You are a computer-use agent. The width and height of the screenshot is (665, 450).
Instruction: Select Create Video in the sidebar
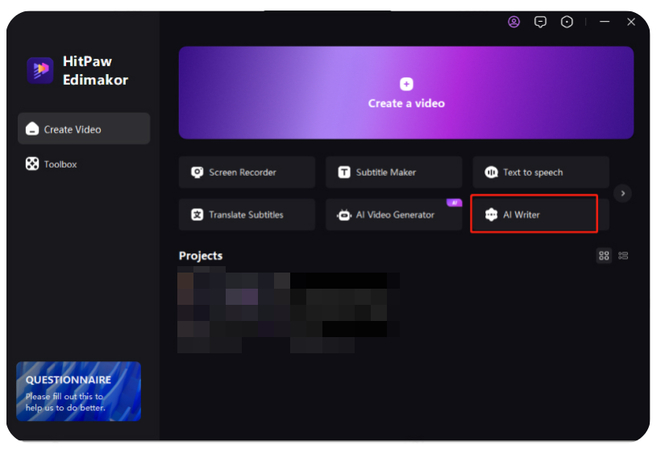(x=84, y=129)
